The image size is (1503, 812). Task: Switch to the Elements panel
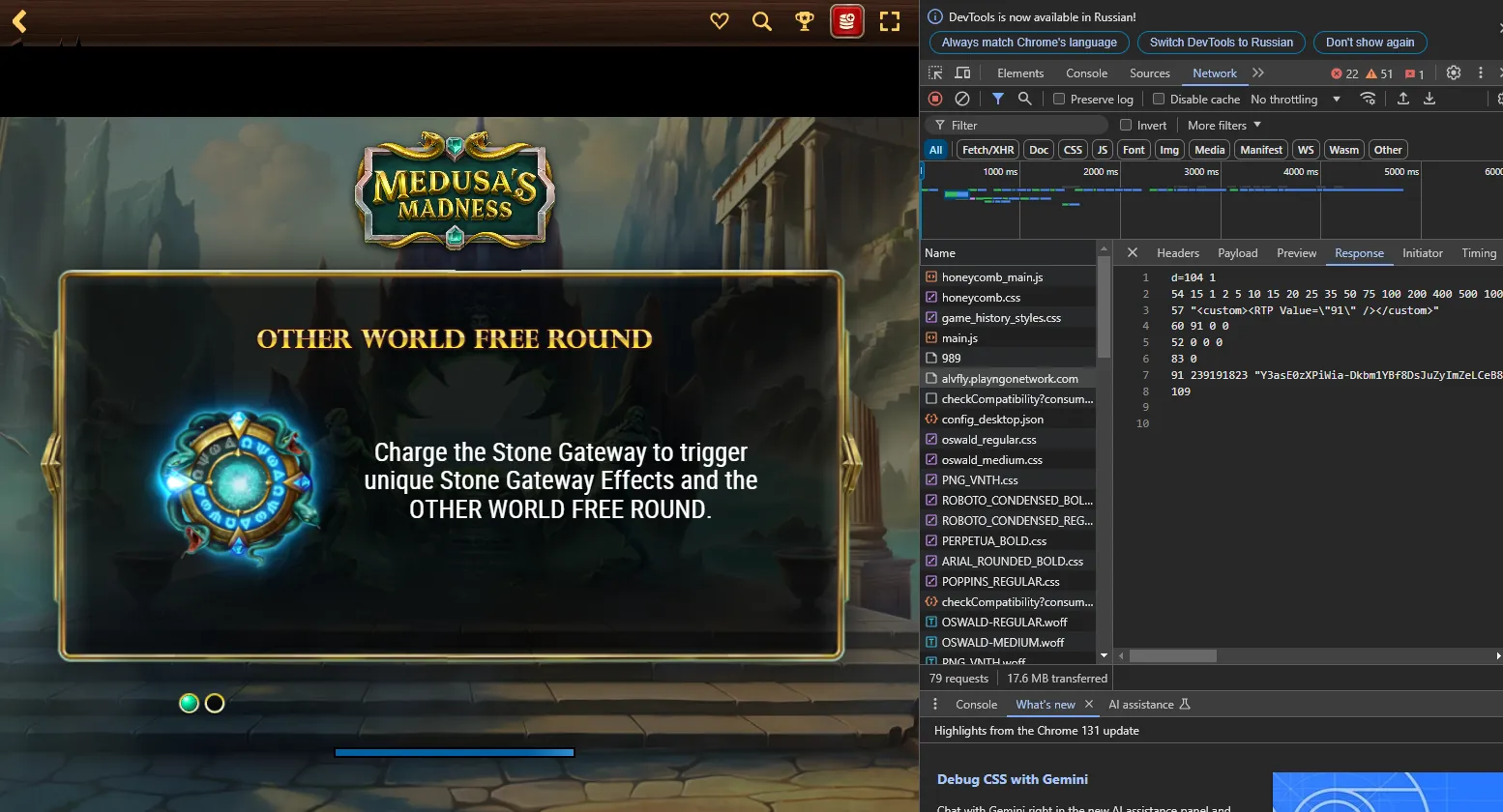(x=1020, y=73)
